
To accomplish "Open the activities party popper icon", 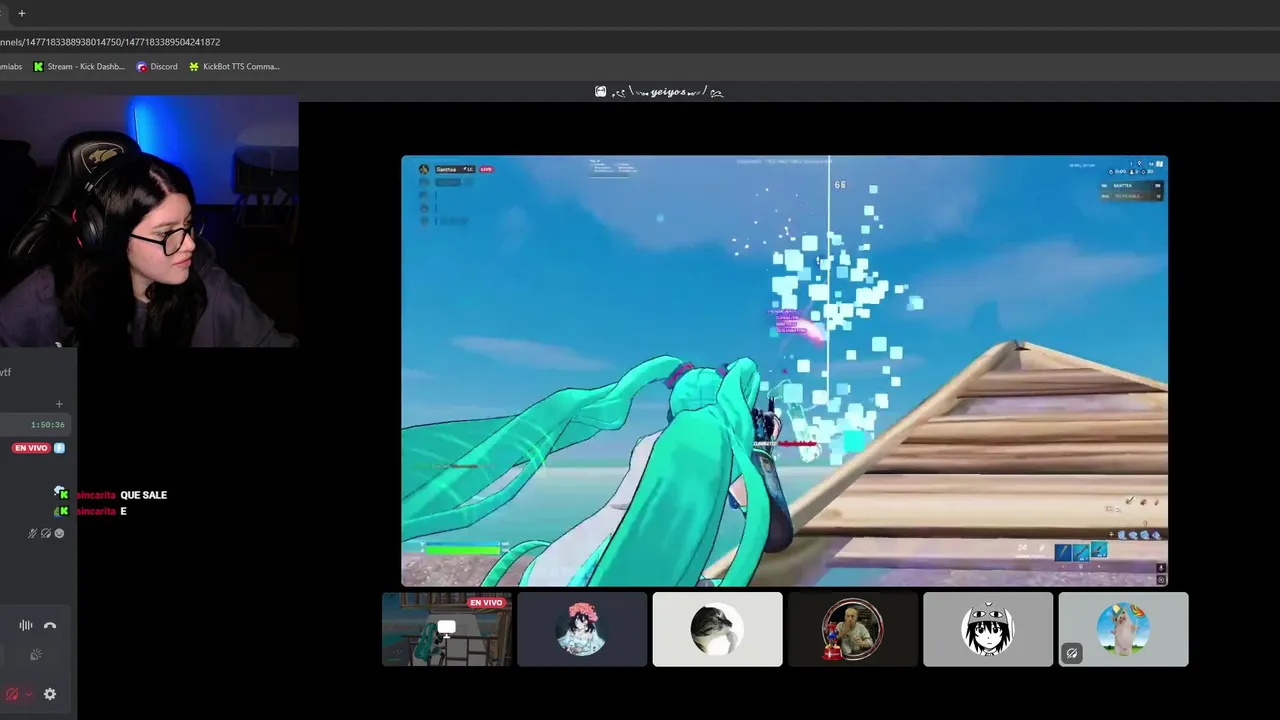I will 36,655.
